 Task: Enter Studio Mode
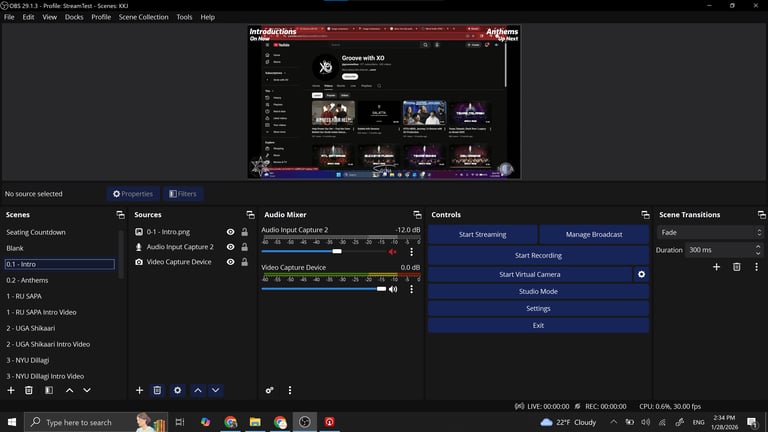click(x=538, y=291)
